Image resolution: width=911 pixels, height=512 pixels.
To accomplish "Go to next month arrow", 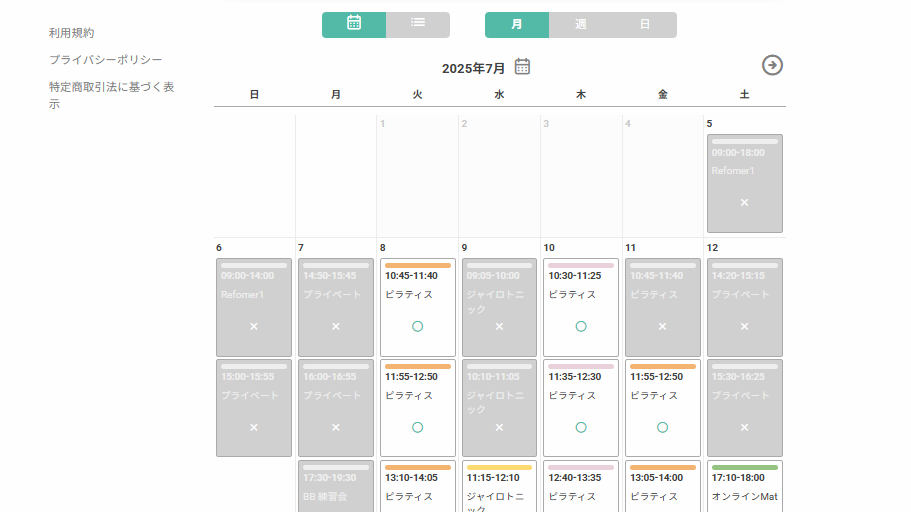I will click(772, 65).
